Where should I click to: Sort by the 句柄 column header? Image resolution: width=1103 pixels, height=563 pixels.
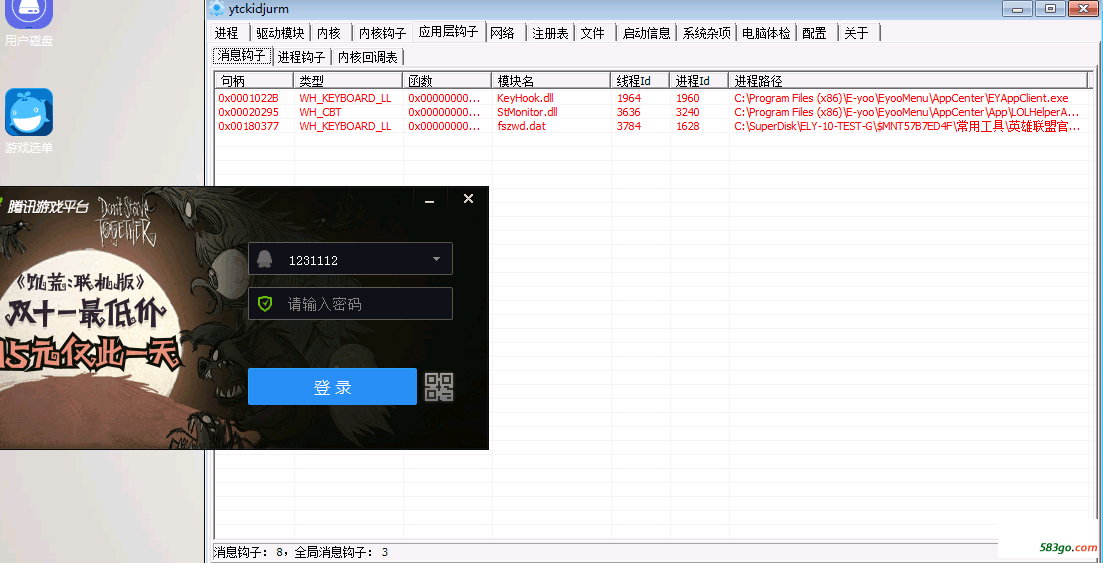point(254,81)
